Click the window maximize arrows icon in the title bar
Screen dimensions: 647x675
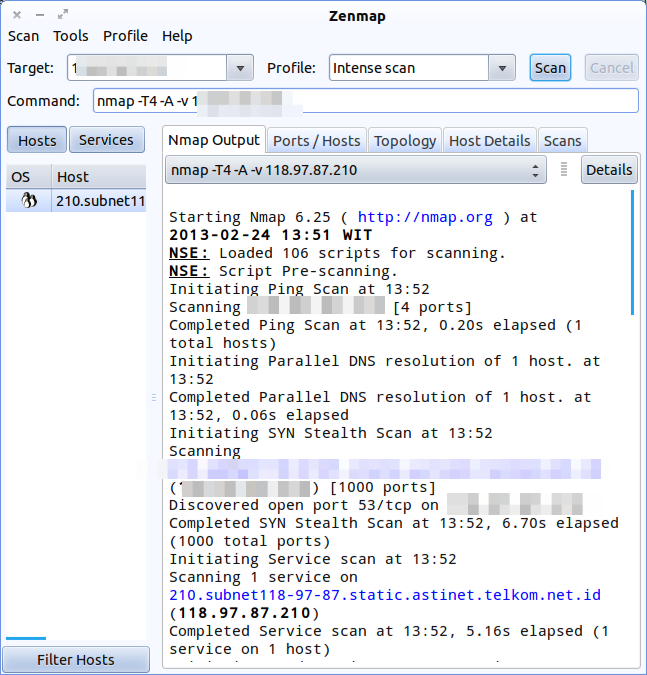(x=63, y=15)
